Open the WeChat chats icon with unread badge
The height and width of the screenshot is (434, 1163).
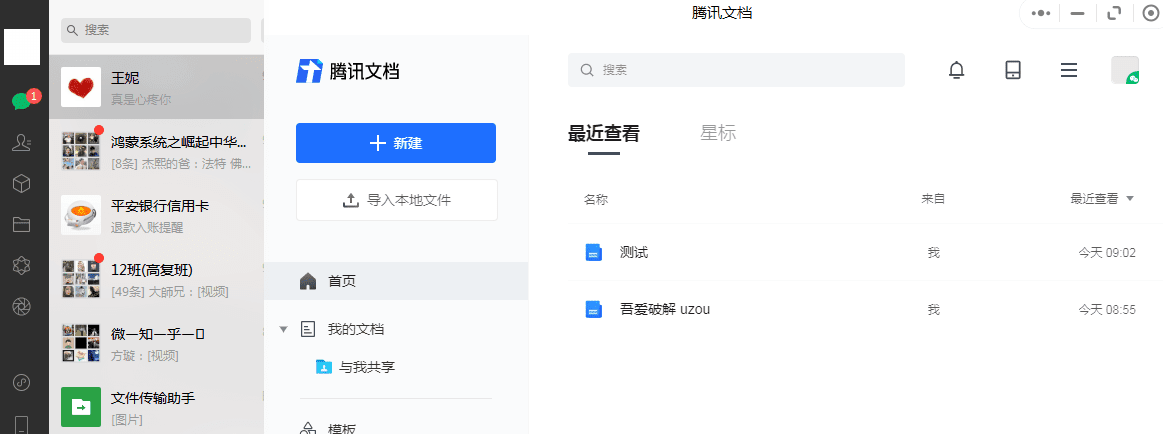point(21,101)
